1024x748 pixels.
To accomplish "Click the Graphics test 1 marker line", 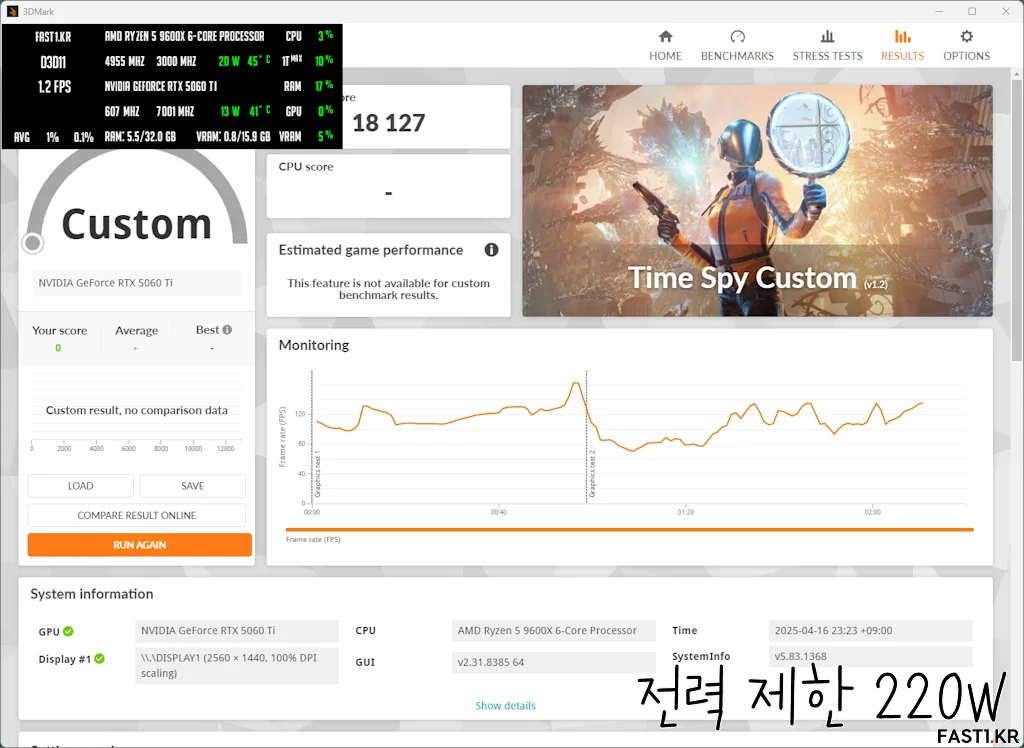I will point(312,436).
